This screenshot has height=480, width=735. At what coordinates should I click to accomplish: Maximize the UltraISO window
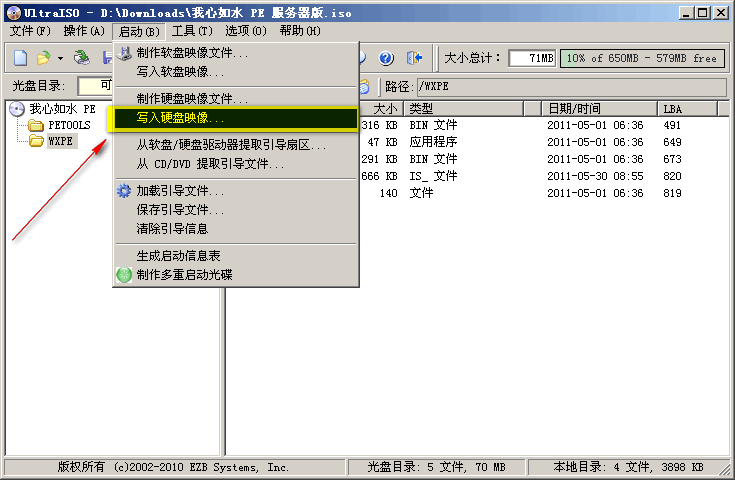[703, 13]
